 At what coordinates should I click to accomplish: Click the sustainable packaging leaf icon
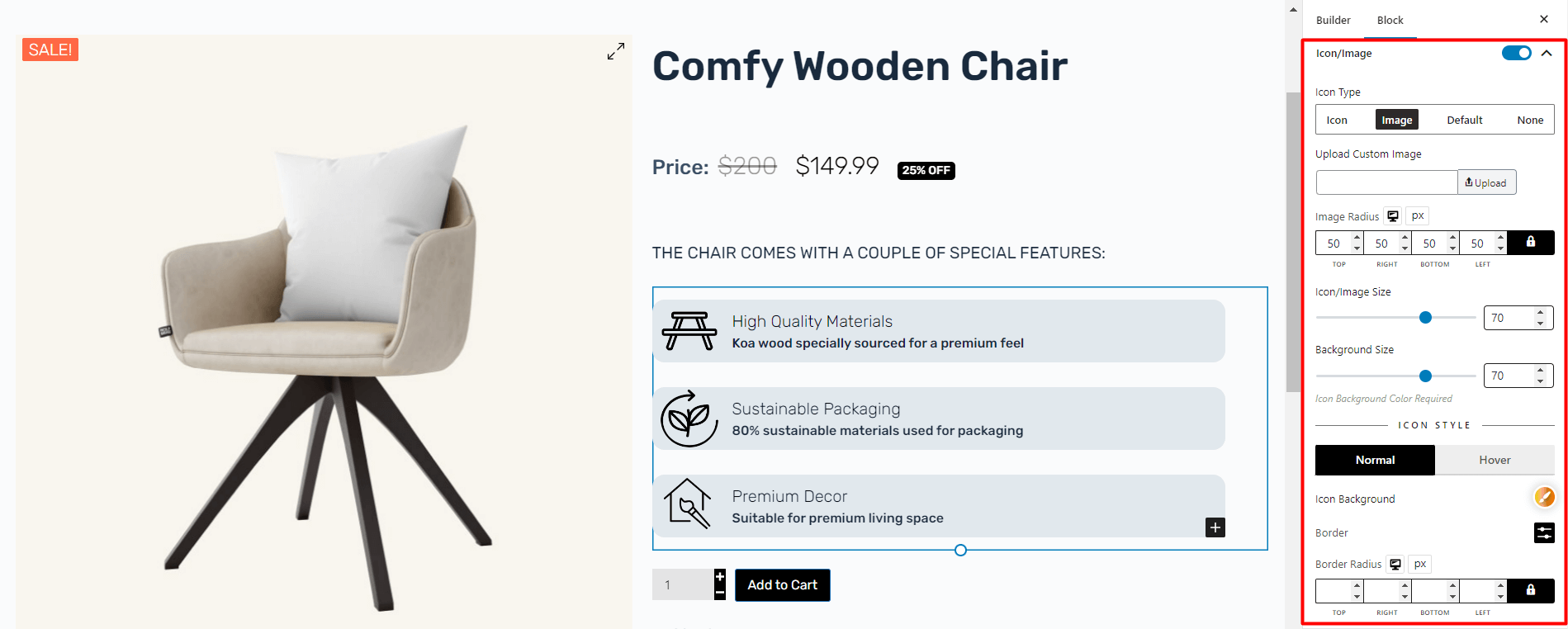coord(689,419)
